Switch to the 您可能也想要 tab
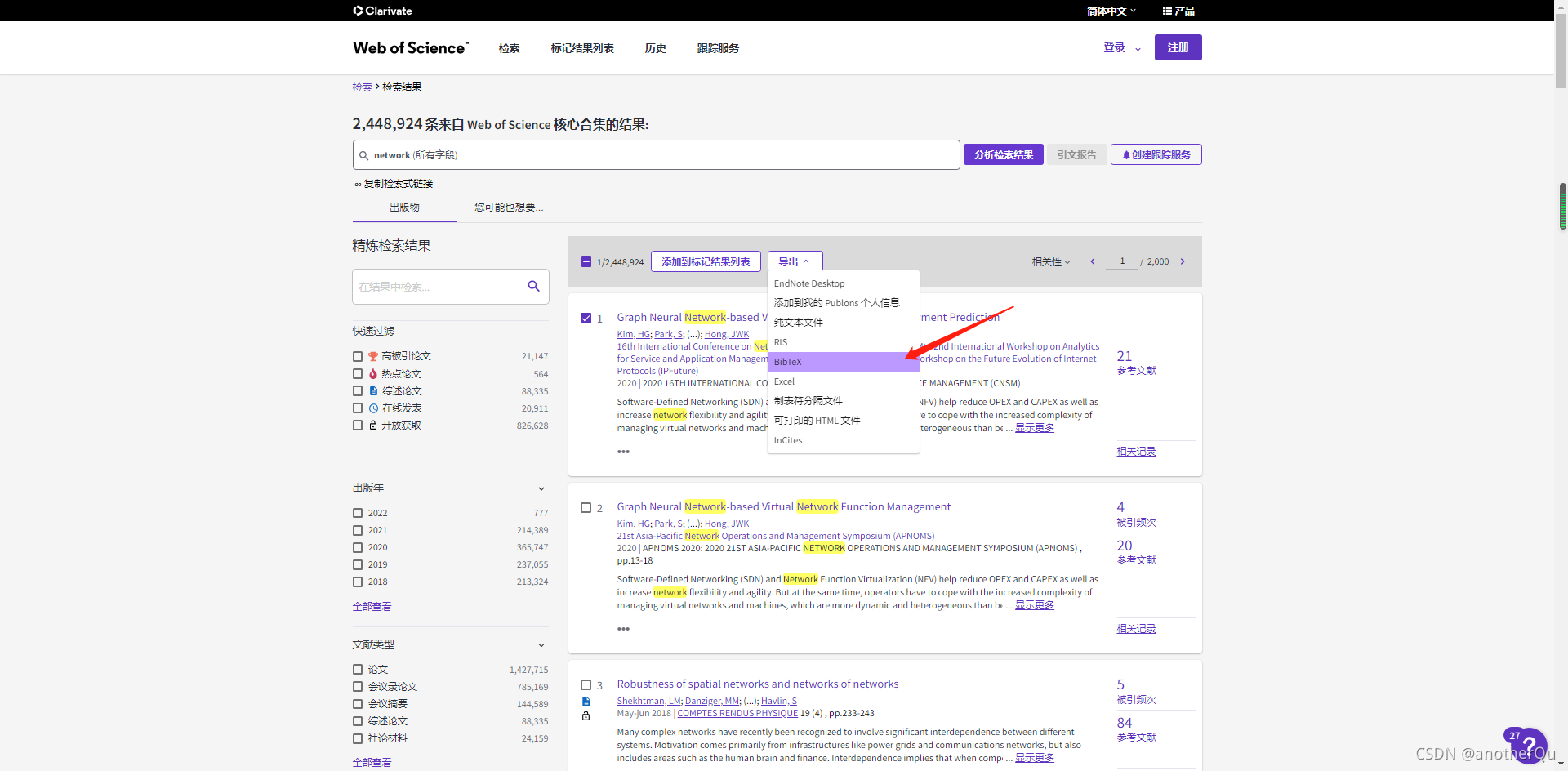1568x771 pixels. click(x=509, y=207)
